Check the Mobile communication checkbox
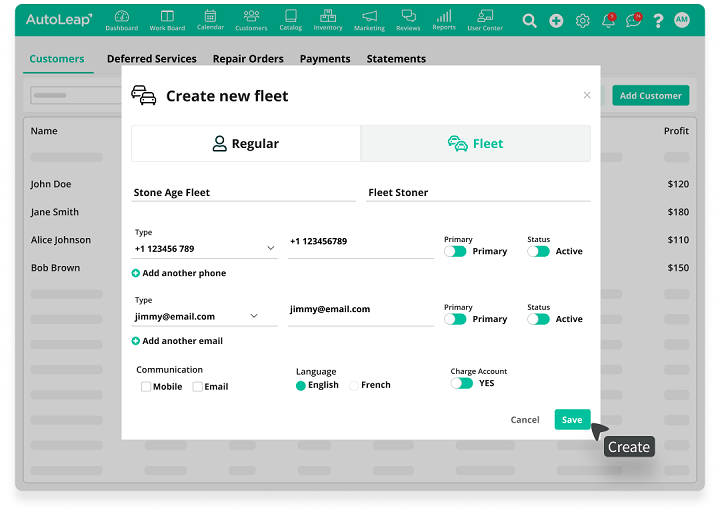The image size is (720, 516). (x=146, y=387)
